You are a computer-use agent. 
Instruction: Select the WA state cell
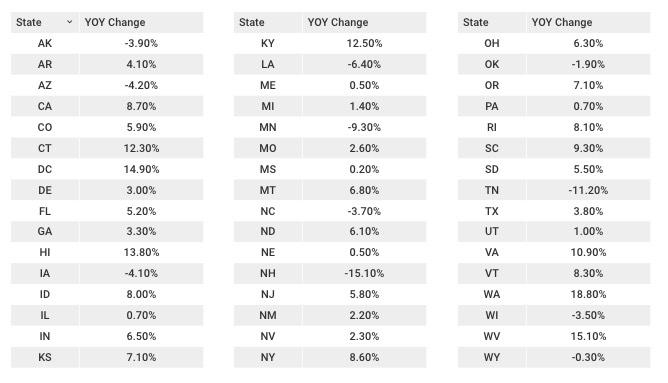click(x=492, y=294)
